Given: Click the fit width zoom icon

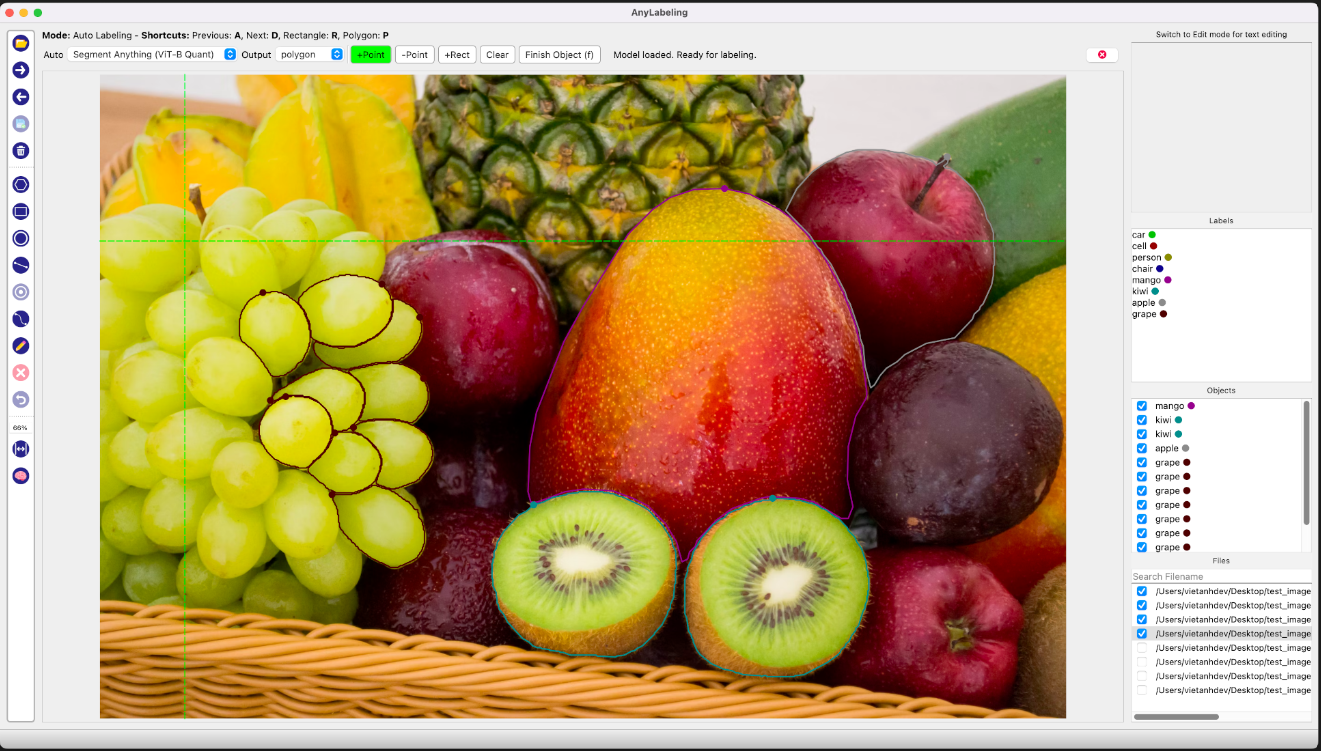Looking at the screenshot, I should (x=20, y=449).
